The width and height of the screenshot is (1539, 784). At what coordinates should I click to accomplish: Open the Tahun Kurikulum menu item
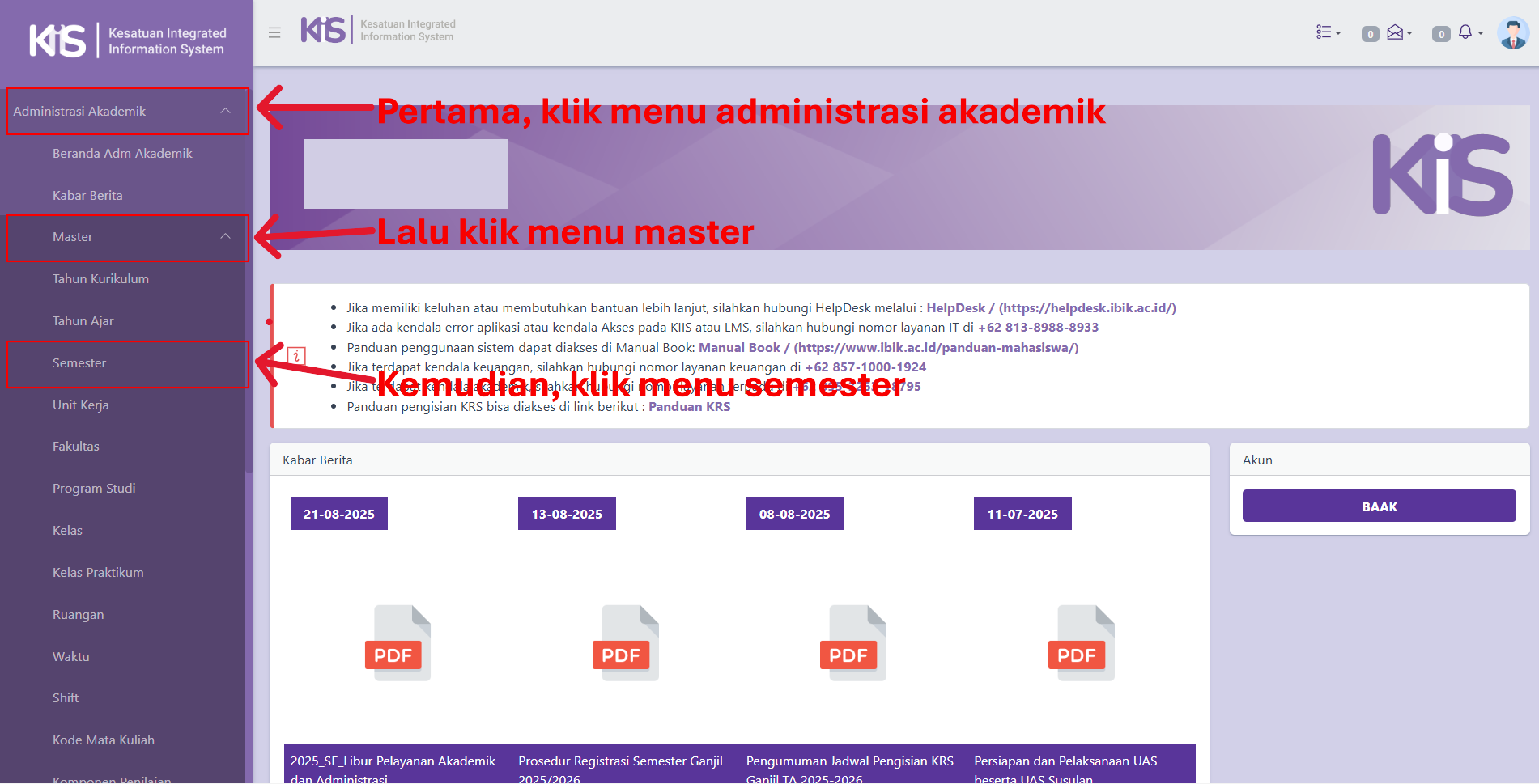click(100, 279)
